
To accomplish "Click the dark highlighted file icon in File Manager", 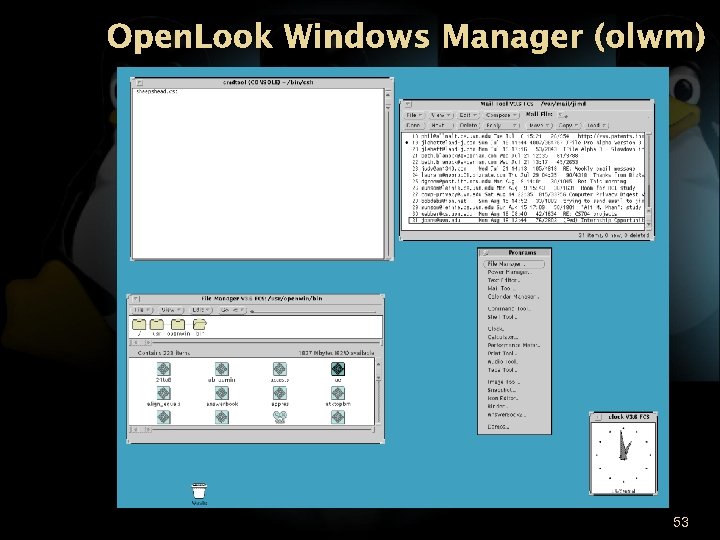I will coord(338,369).
